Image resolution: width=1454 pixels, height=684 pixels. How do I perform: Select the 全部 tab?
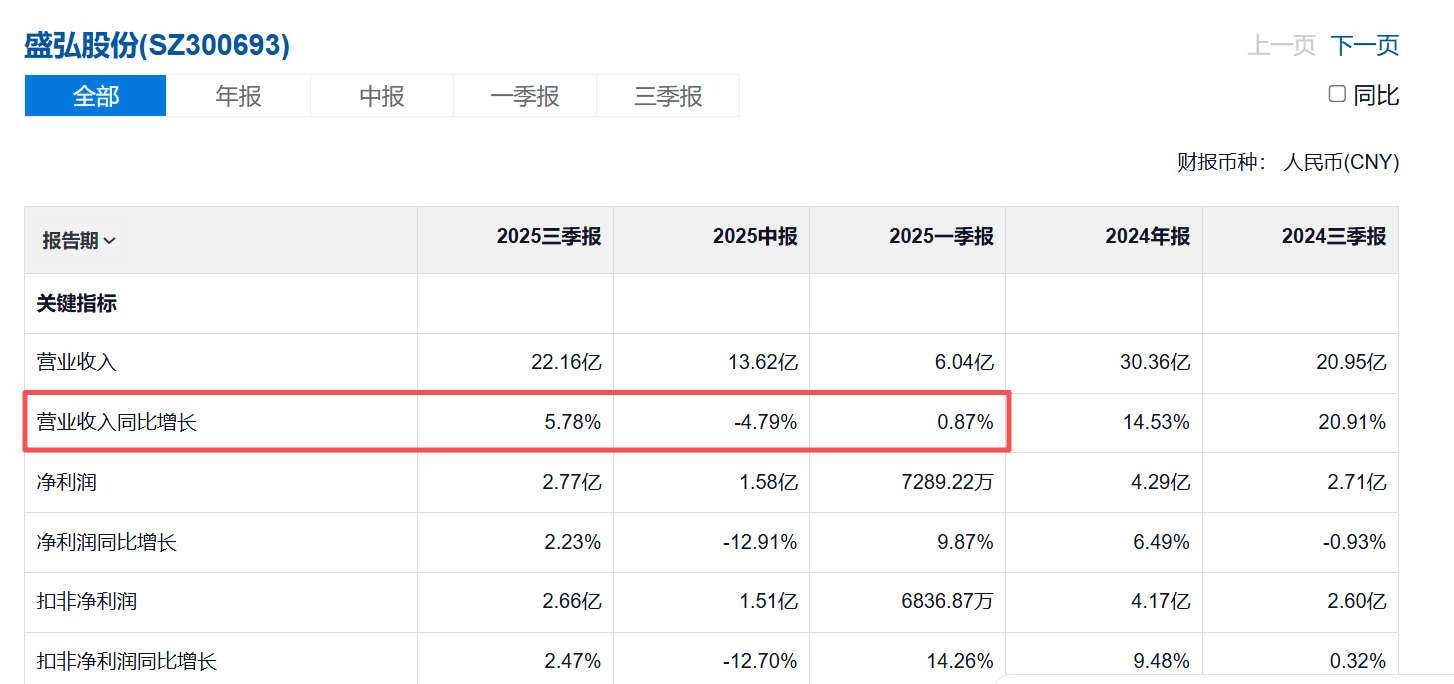point(96,96)
